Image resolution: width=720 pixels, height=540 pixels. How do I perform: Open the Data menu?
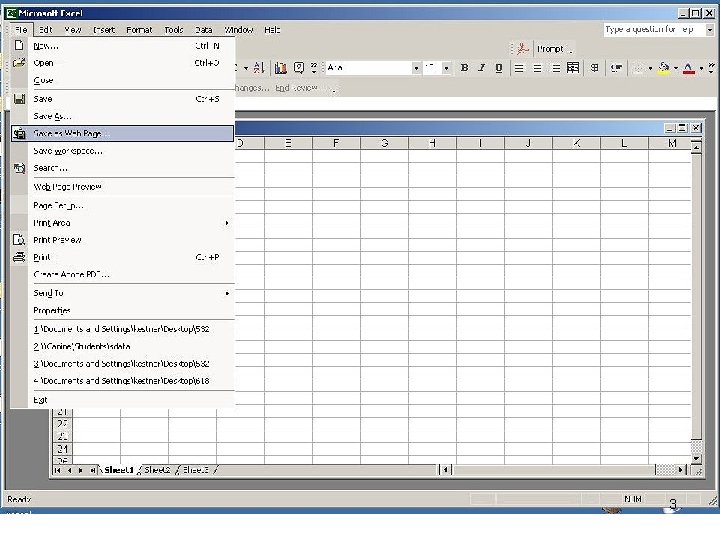pyautogui.click(x=203, y=30)
